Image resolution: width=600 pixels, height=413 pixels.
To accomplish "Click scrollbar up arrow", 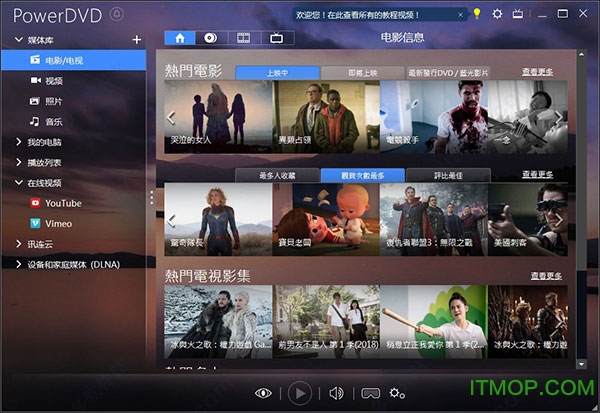I will [x=581, y=55].
